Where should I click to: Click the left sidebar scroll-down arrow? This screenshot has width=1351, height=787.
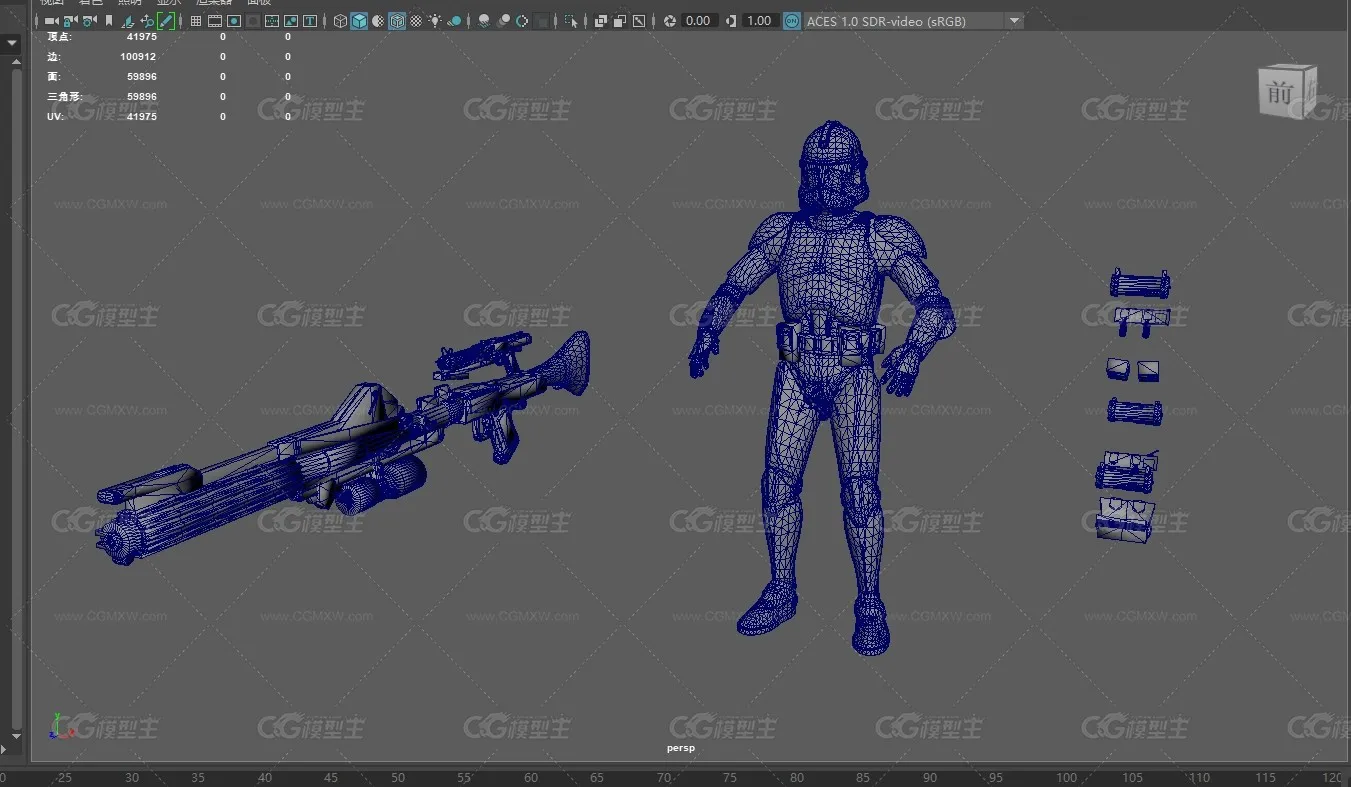(x=15, y=737)
